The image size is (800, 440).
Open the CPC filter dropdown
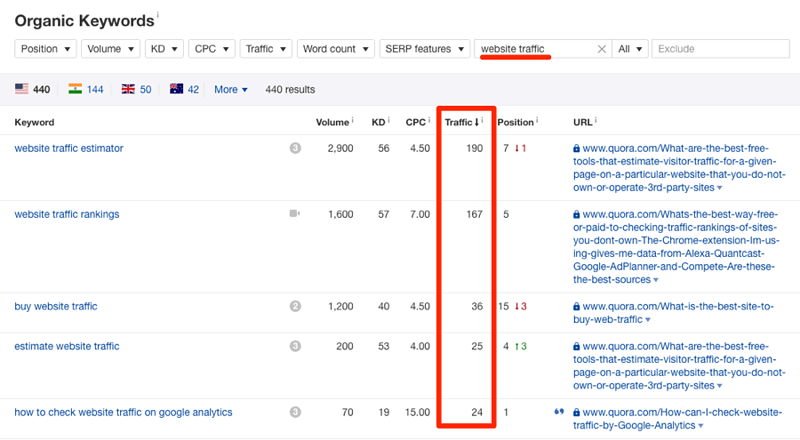pos(212,49)
